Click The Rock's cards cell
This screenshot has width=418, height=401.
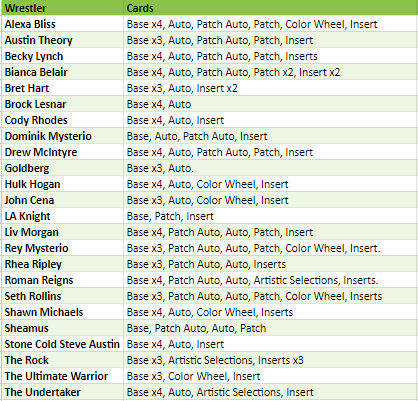tap(270, 360)
